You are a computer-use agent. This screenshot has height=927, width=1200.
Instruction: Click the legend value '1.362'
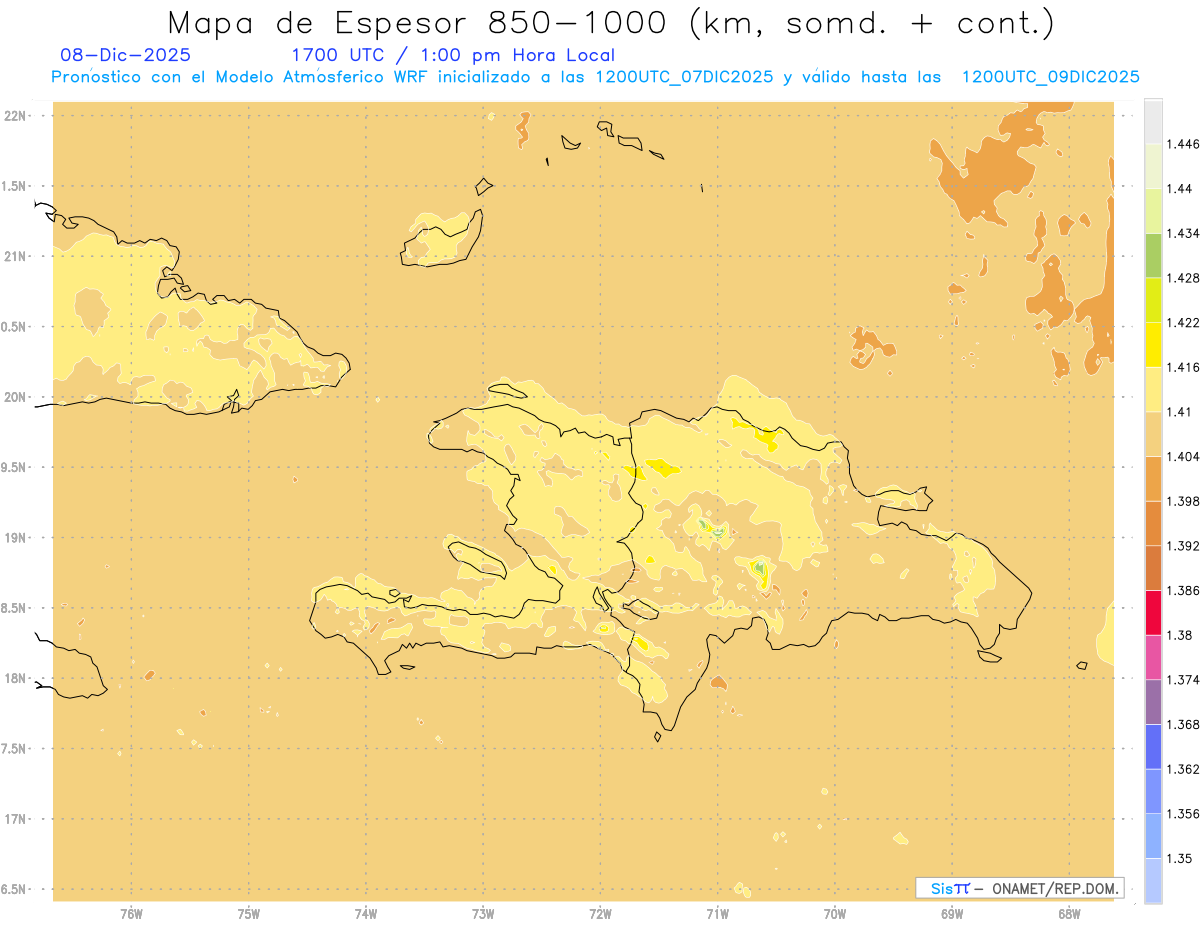click(x=1183, y=769)
